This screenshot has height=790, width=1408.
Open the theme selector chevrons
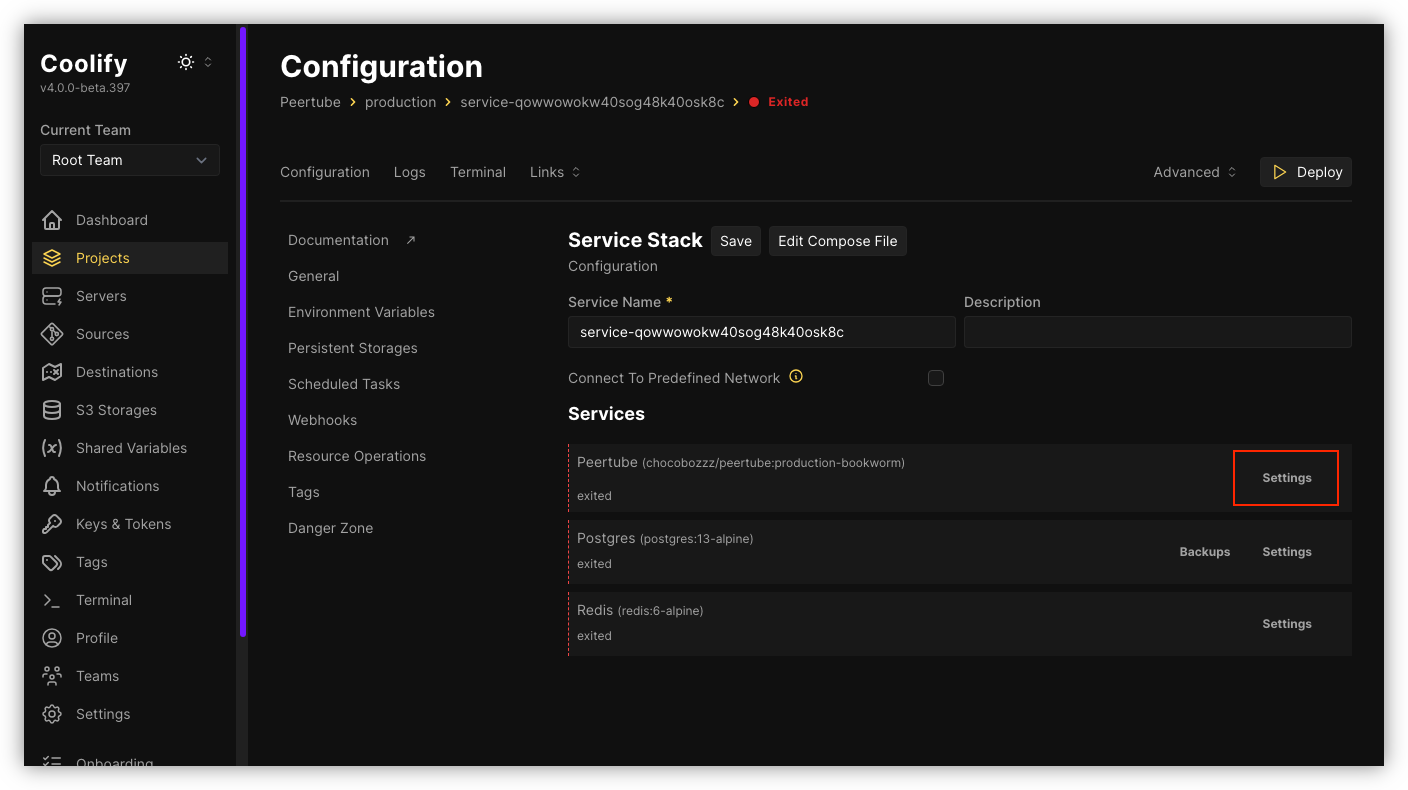[x=208, y=62]
